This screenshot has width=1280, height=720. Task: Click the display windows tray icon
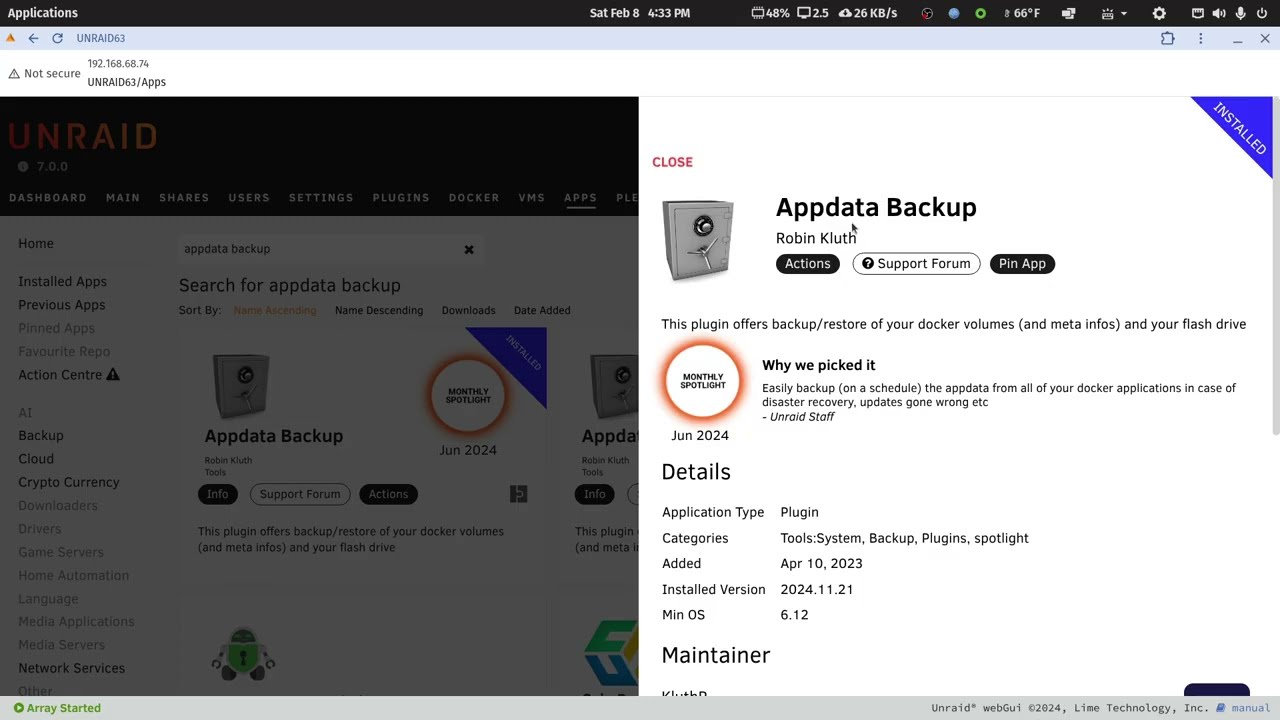point(1068,13)
